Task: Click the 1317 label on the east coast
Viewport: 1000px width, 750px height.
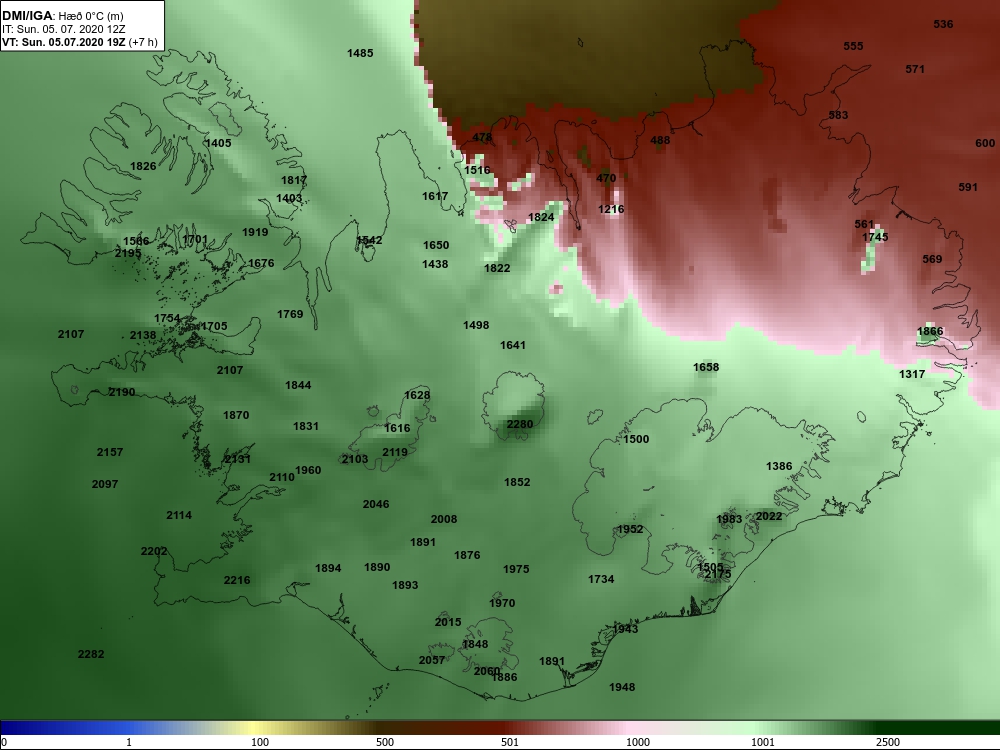Action: [912, 374]
